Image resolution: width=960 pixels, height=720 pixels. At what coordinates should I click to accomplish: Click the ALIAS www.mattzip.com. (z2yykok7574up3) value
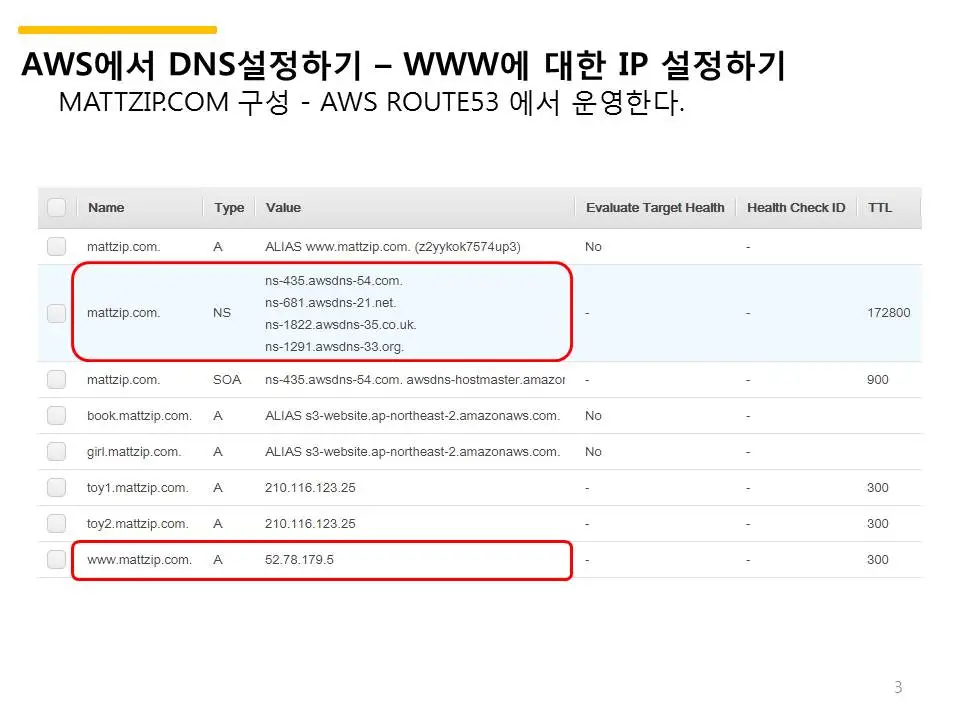[392, 247]
